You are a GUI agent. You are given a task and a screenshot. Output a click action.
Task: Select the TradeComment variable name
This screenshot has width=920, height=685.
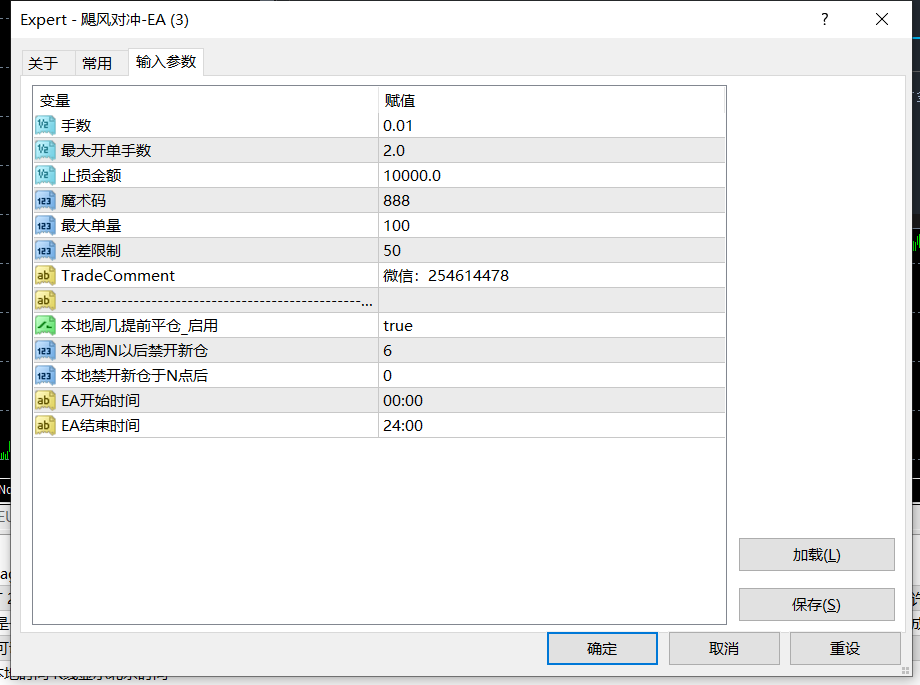[x=118, y=276]
